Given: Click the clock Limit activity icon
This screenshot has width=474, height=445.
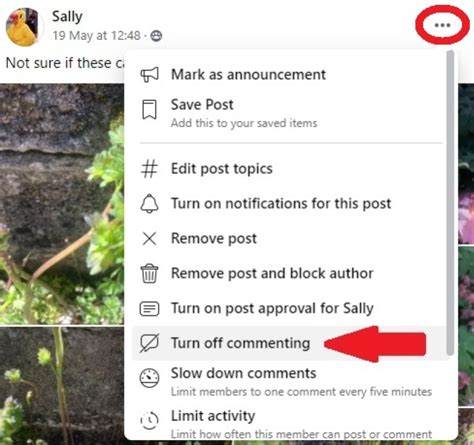Looking at the screenshot, I should (149, 420).
